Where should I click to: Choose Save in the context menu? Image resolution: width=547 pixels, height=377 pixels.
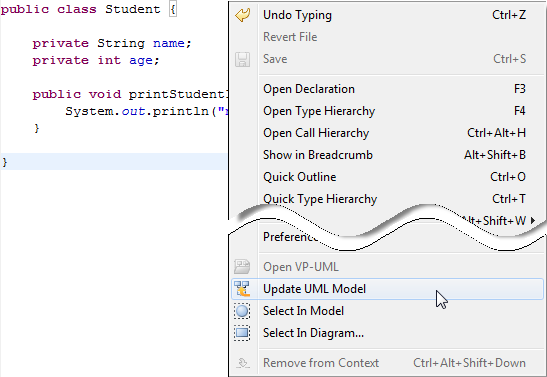(387, 59)
